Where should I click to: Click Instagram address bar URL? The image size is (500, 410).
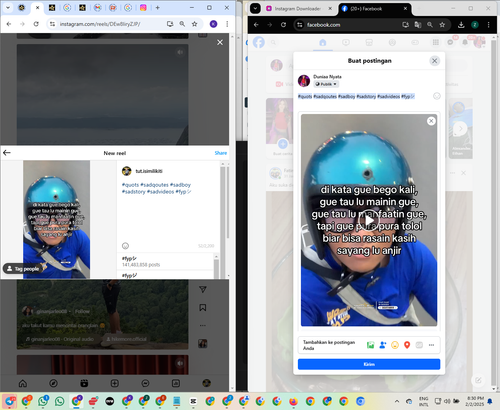point(100,24)
